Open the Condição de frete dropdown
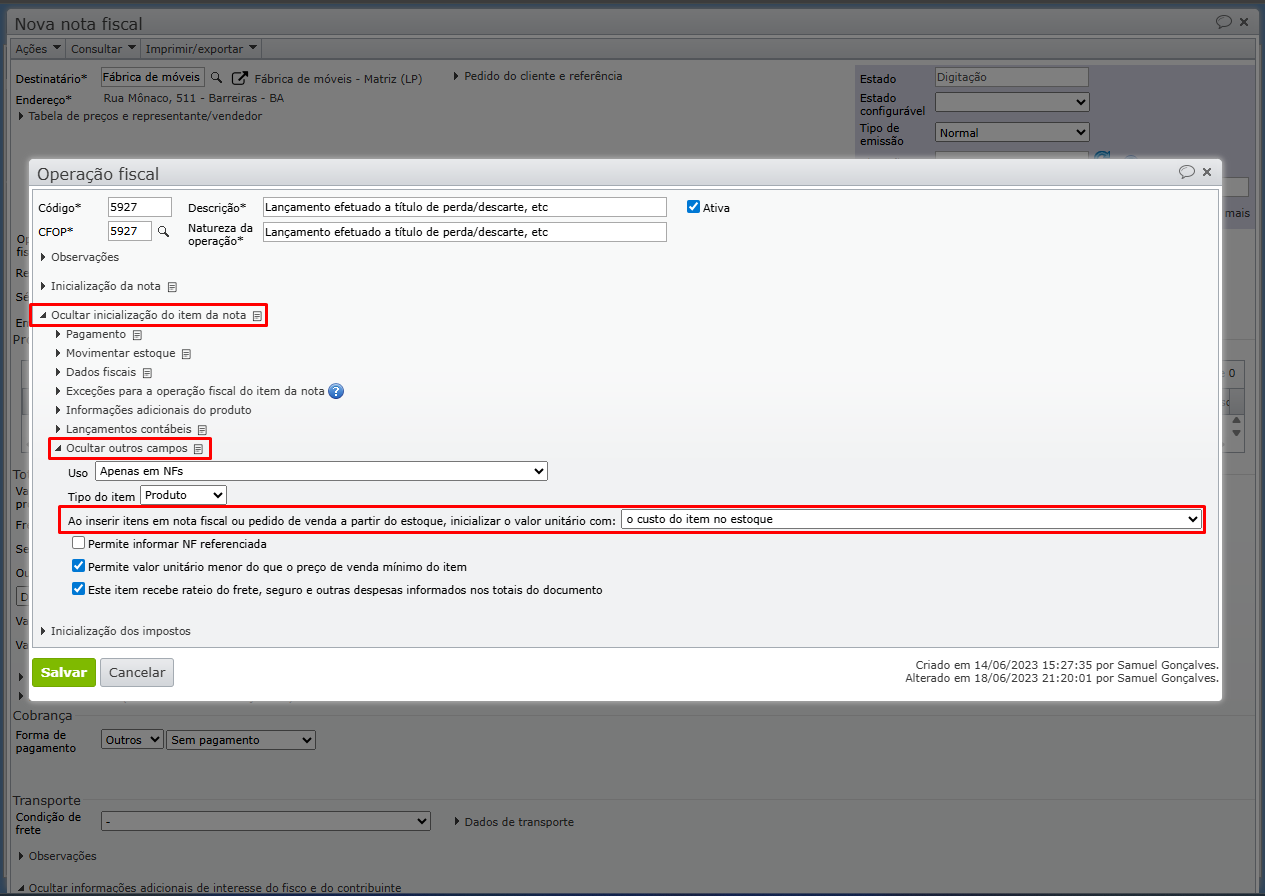The image size is (1265, 896). [x=266, y=821]
